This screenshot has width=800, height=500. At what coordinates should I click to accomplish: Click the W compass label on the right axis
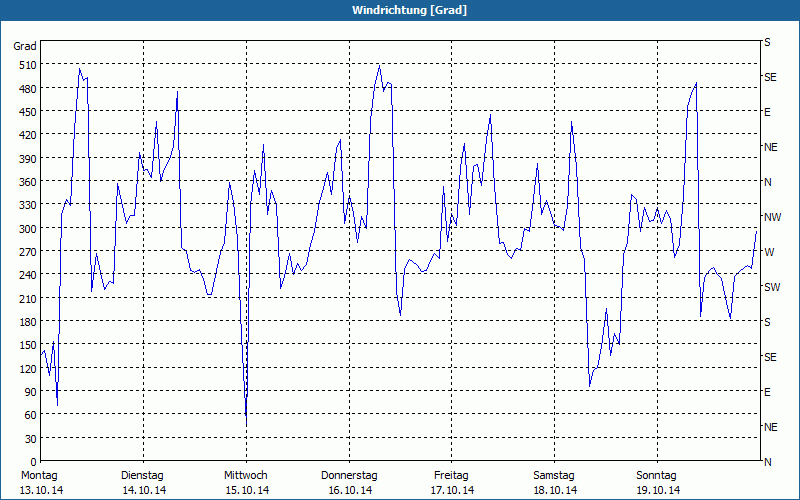(768, 252)
